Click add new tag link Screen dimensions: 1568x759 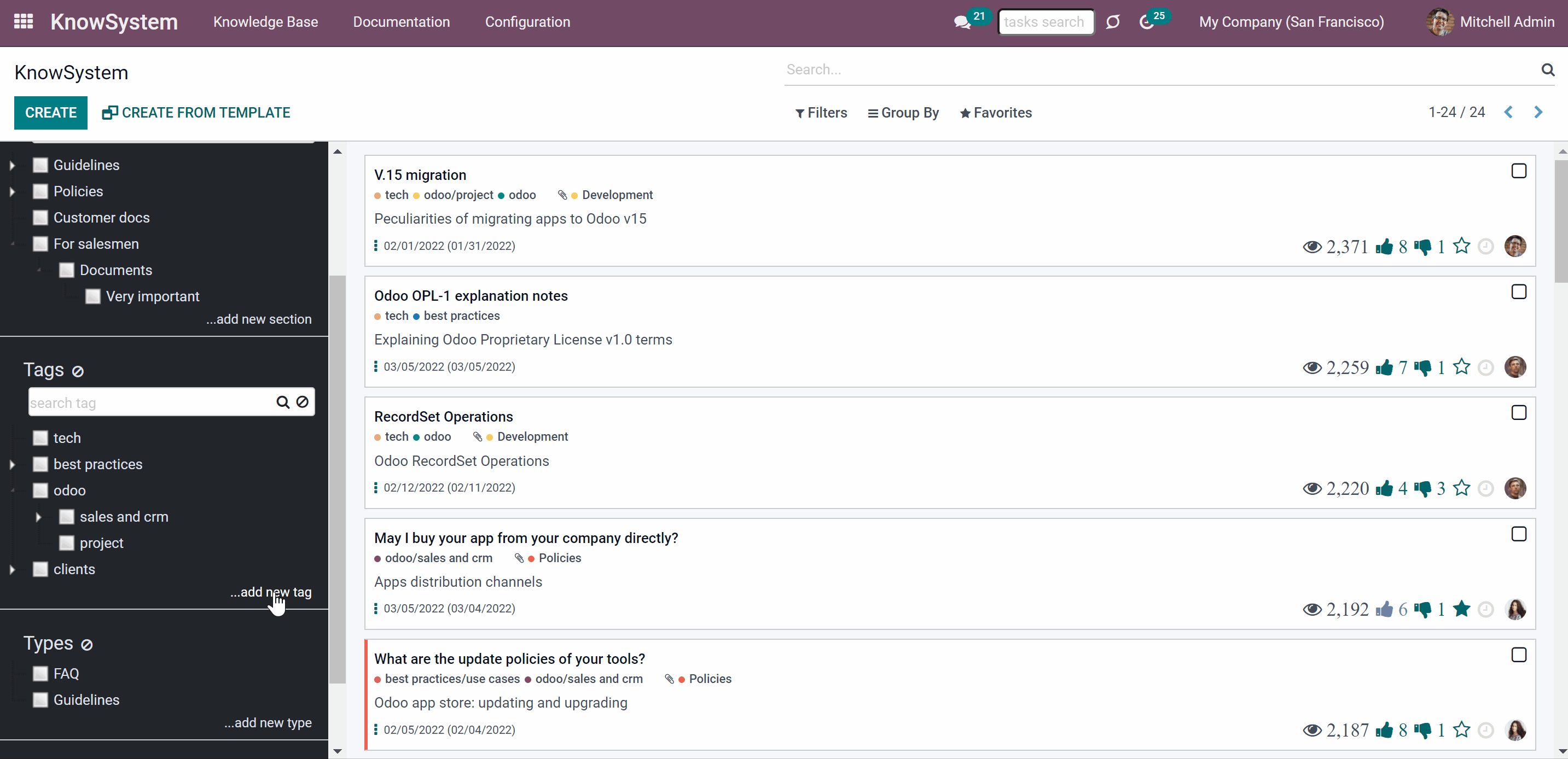pos(271,592)
